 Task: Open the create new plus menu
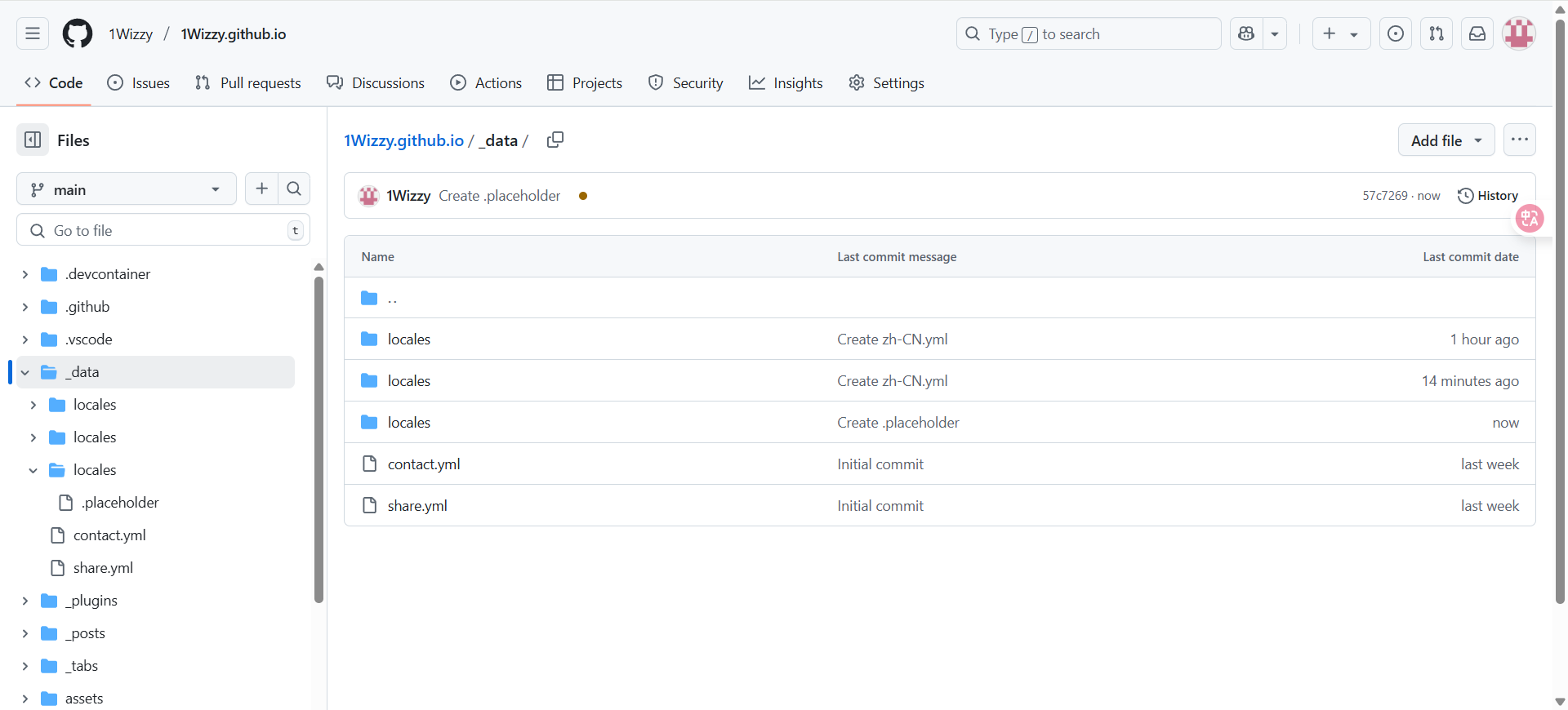point(1341,33)
